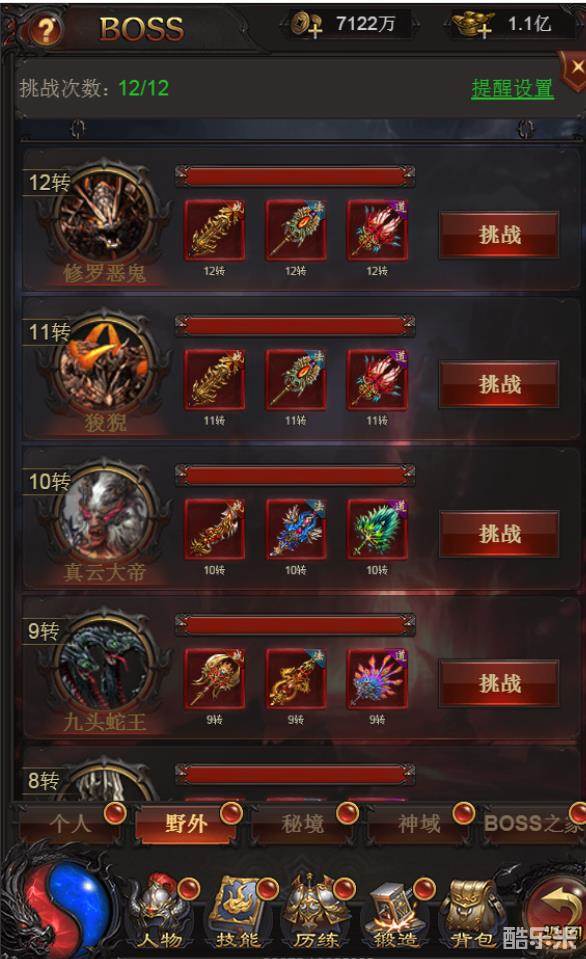This screenshot has width=586, height=959.
Task: Close the BOSS panel
Action: click(576, 67)
